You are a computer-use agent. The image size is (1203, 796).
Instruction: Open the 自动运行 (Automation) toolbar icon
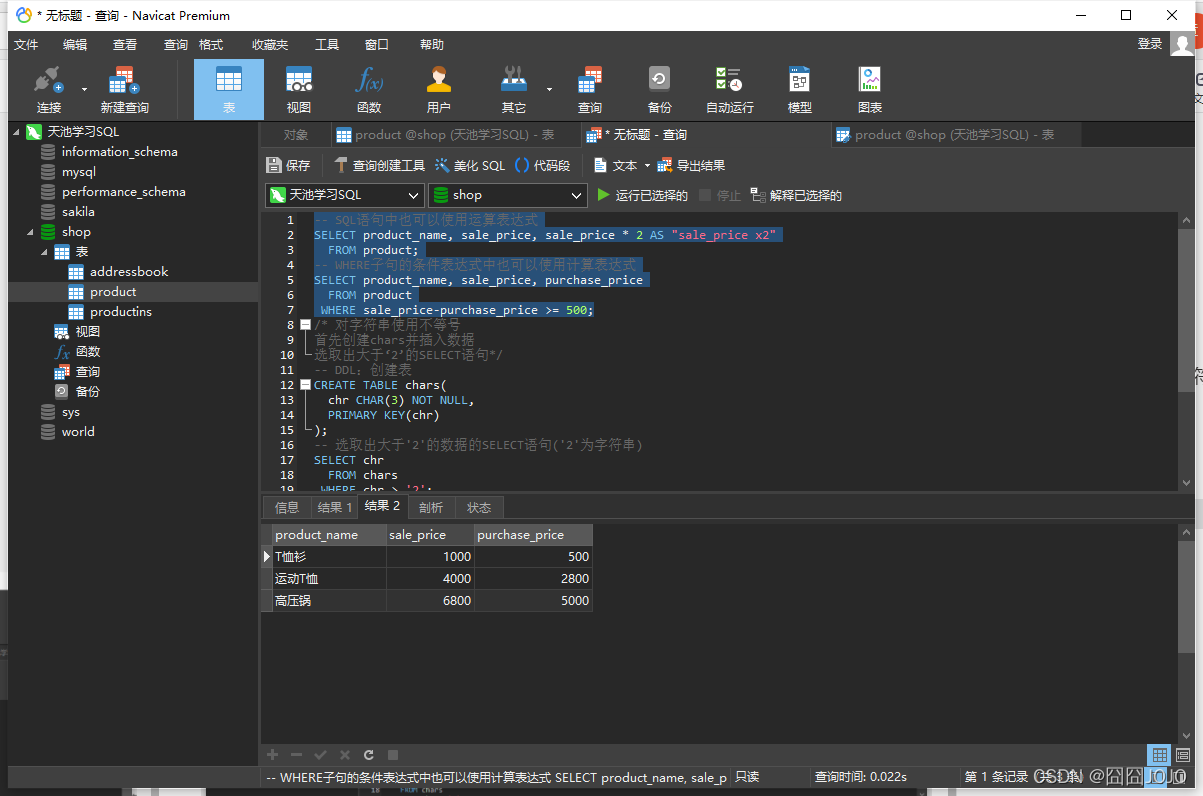[x=729, y=90]
